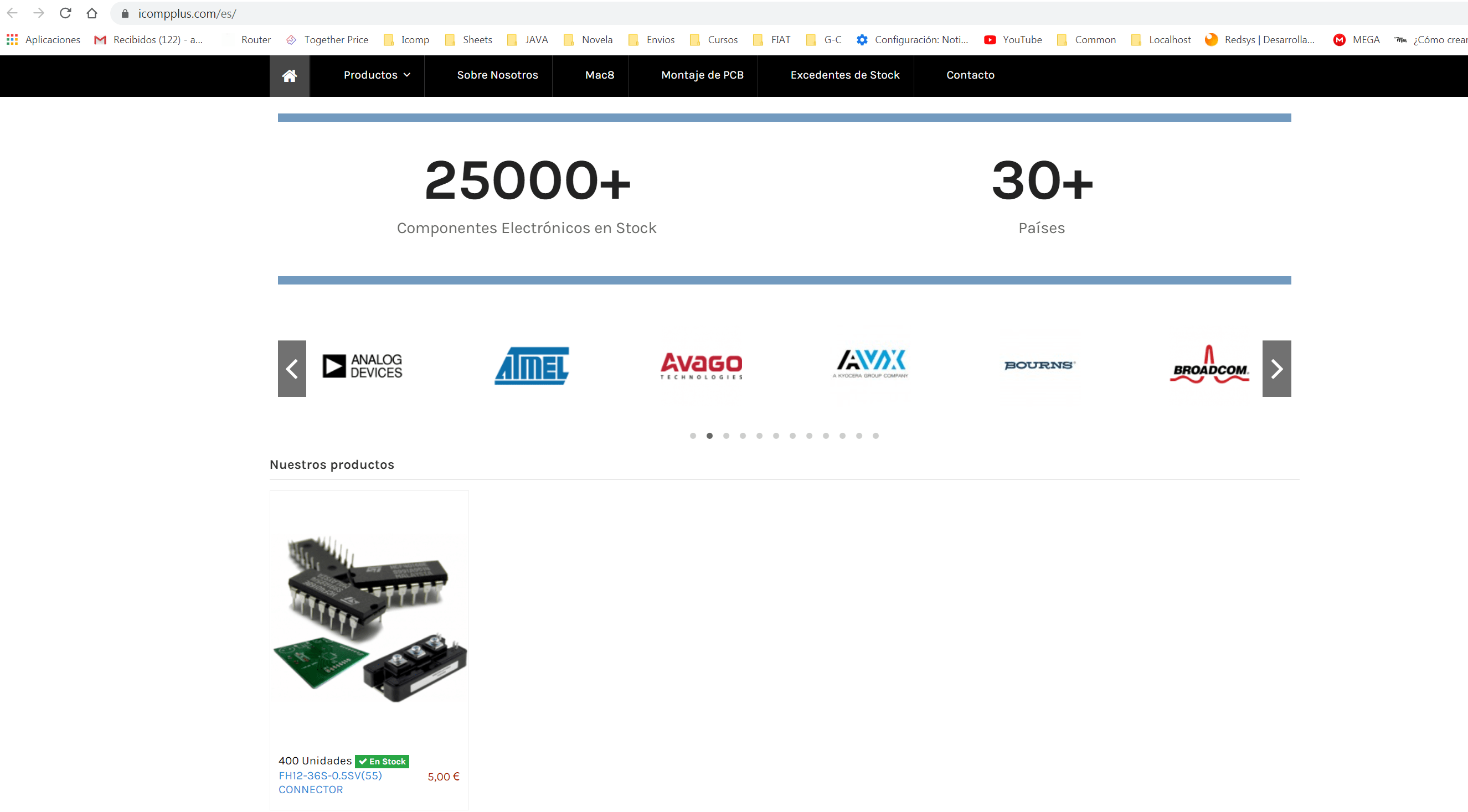Select the sixth carousel pagination dot
The width and height of the screenshot is (1468, 812).
point(776,436)
